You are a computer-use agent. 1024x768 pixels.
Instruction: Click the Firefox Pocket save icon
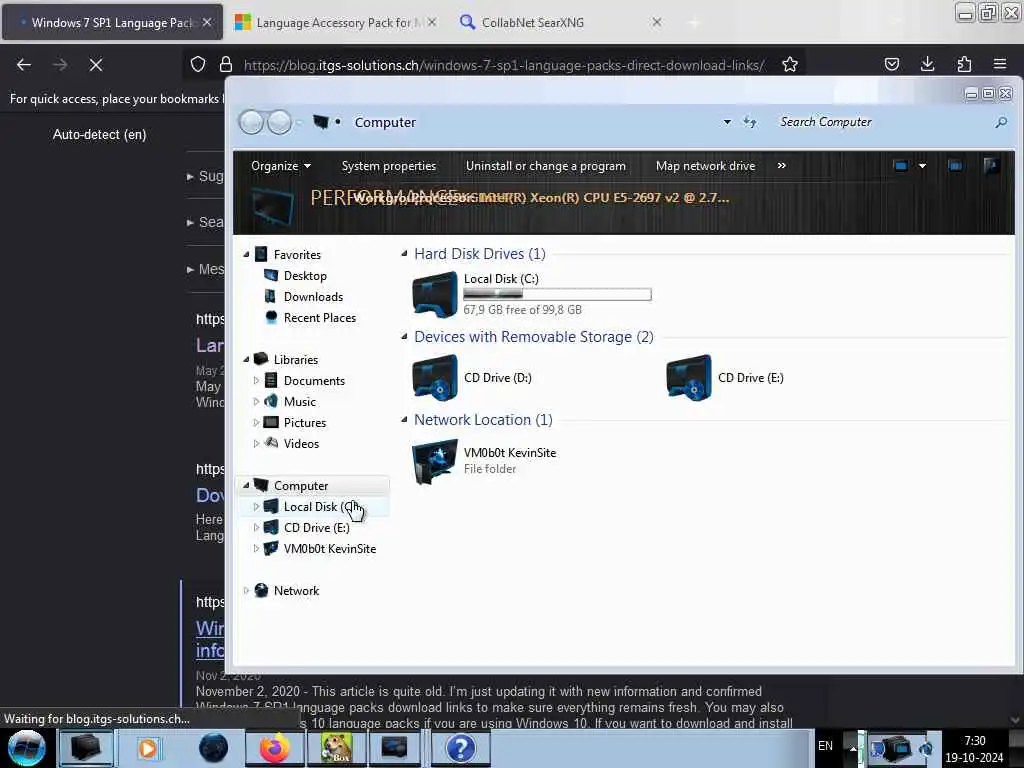[x=892, y=64]
